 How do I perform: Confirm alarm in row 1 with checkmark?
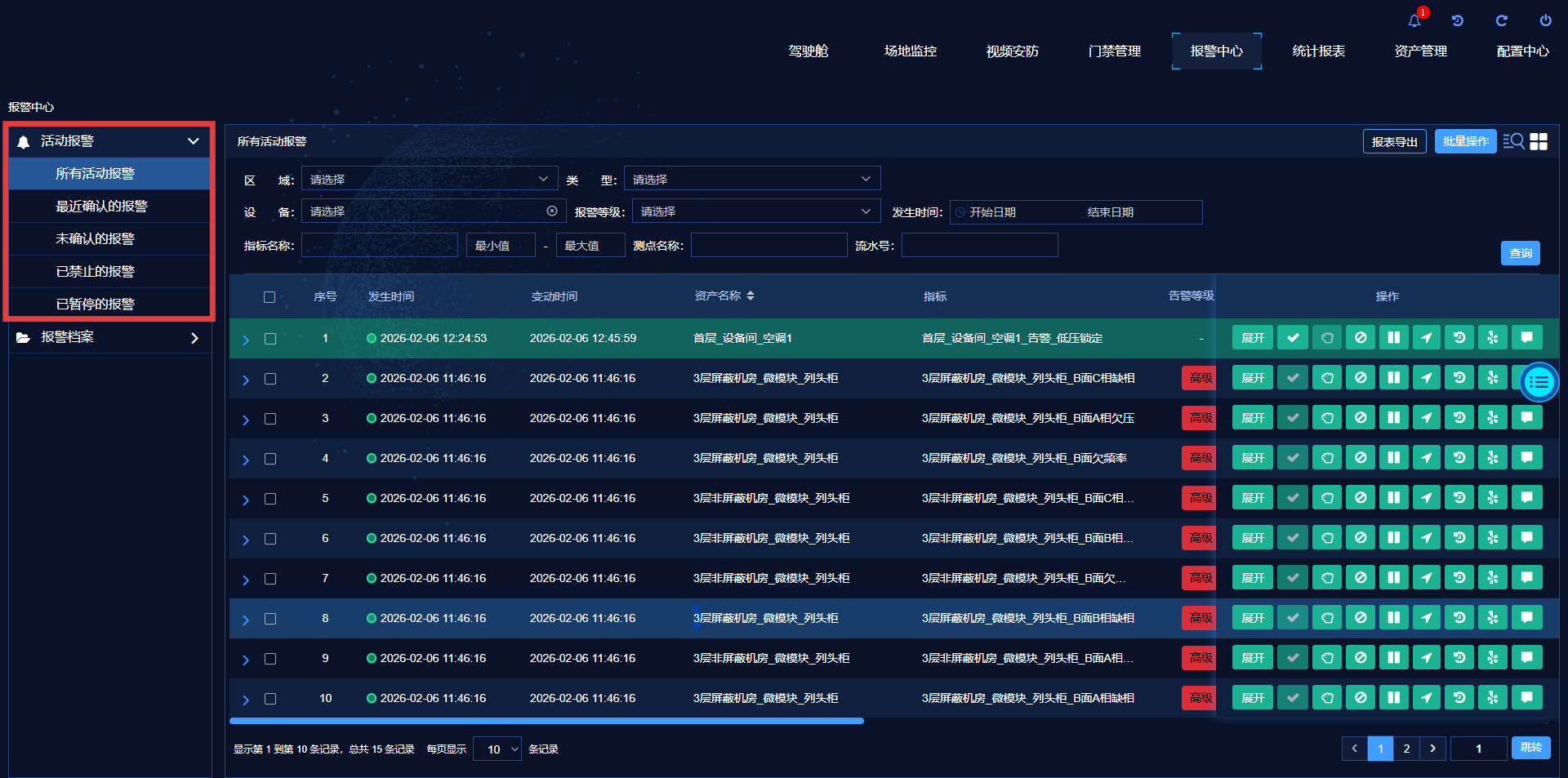pyautogui.click(x=1292, y=338)
